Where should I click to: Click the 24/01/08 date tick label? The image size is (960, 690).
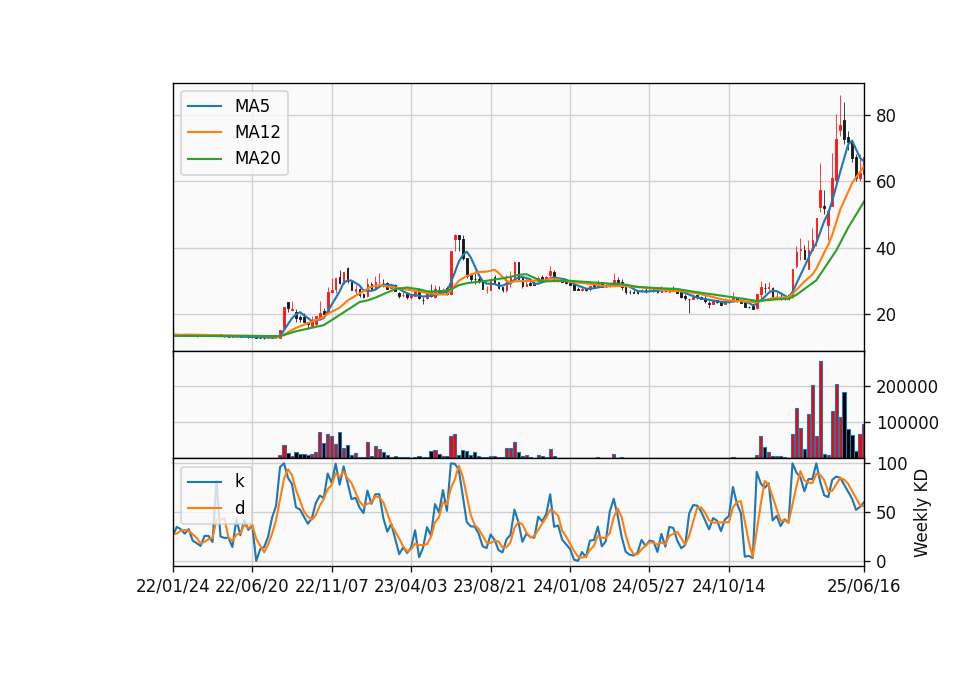tap(569, 586)
